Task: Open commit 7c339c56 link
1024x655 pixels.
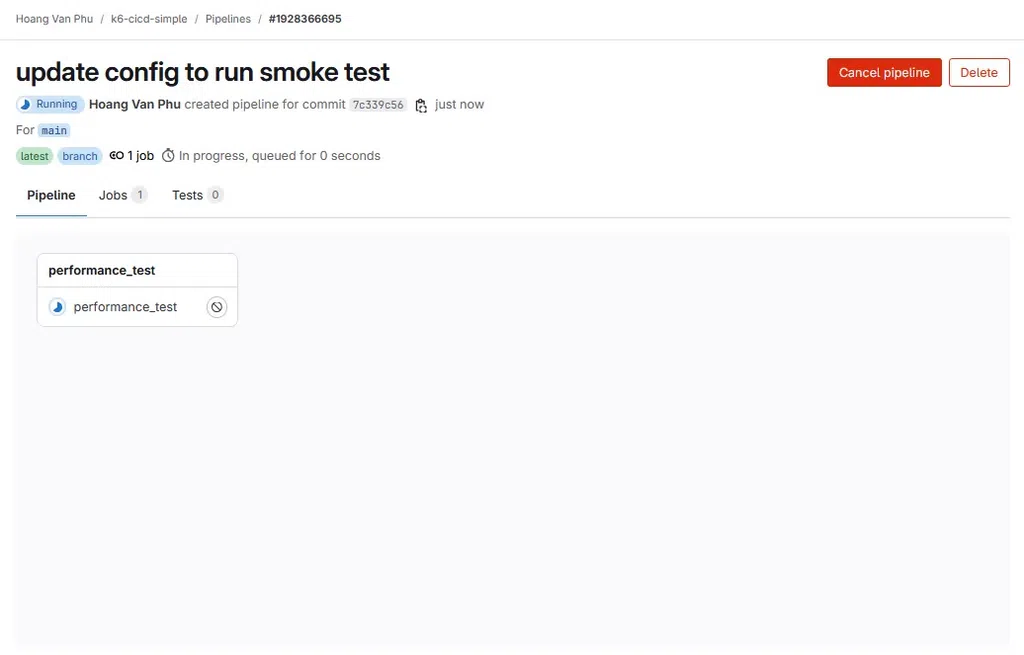Action: point(378,105)
